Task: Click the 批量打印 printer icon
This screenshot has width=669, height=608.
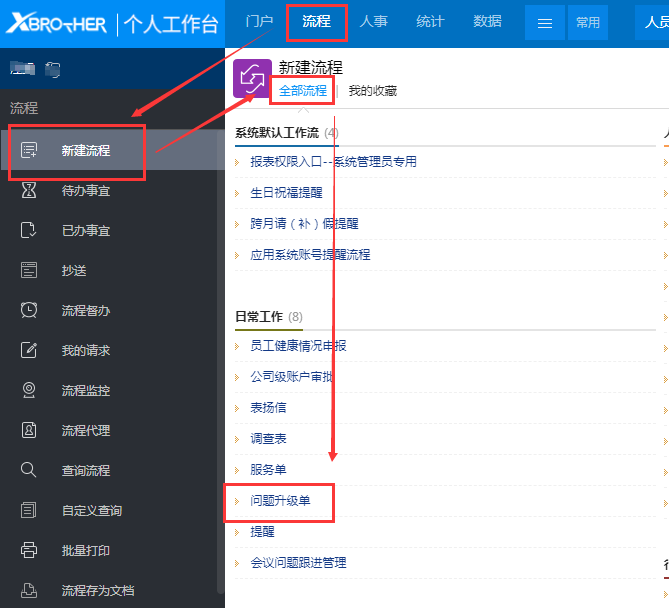Action: click(x=29, y=550)
